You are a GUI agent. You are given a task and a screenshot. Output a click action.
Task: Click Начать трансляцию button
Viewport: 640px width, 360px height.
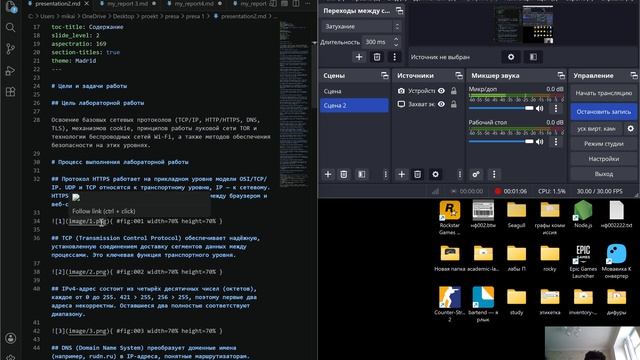tap(604, 93)
